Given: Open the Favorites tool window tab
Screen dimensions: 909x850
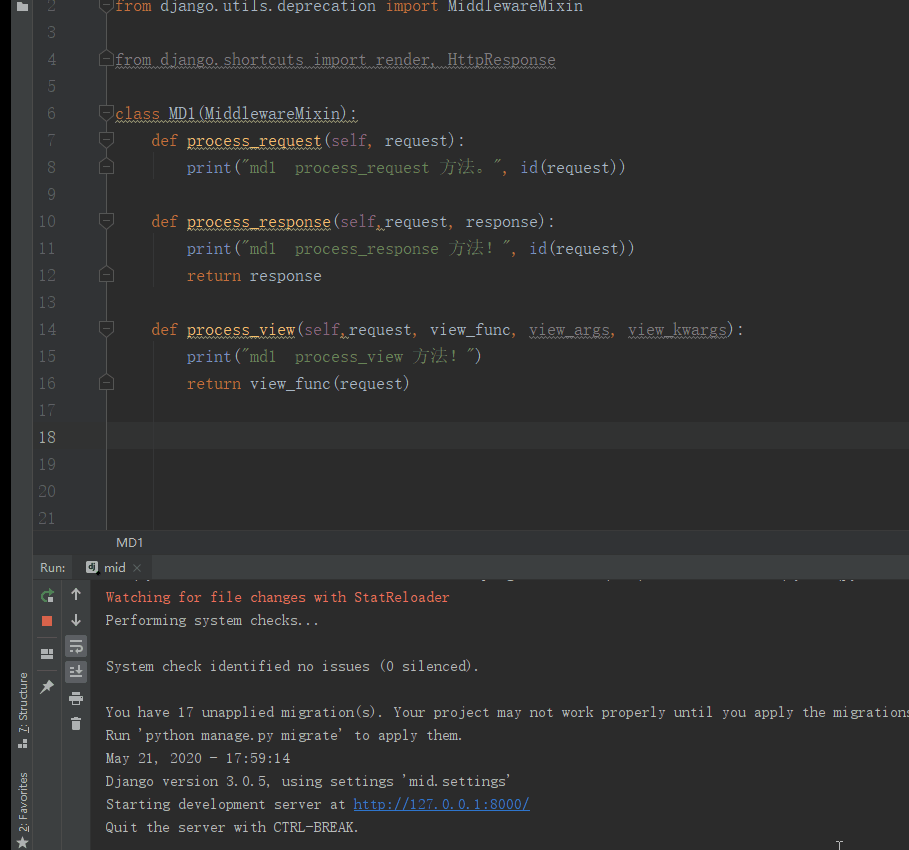Looking at the screenshot, I should (x=23, y=802).
